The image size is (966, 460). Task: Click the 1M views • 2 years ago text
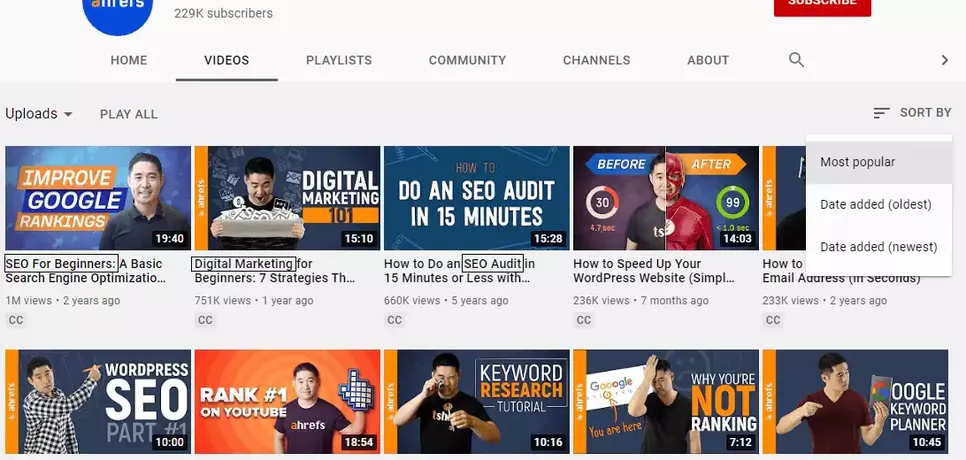[63, 301]
